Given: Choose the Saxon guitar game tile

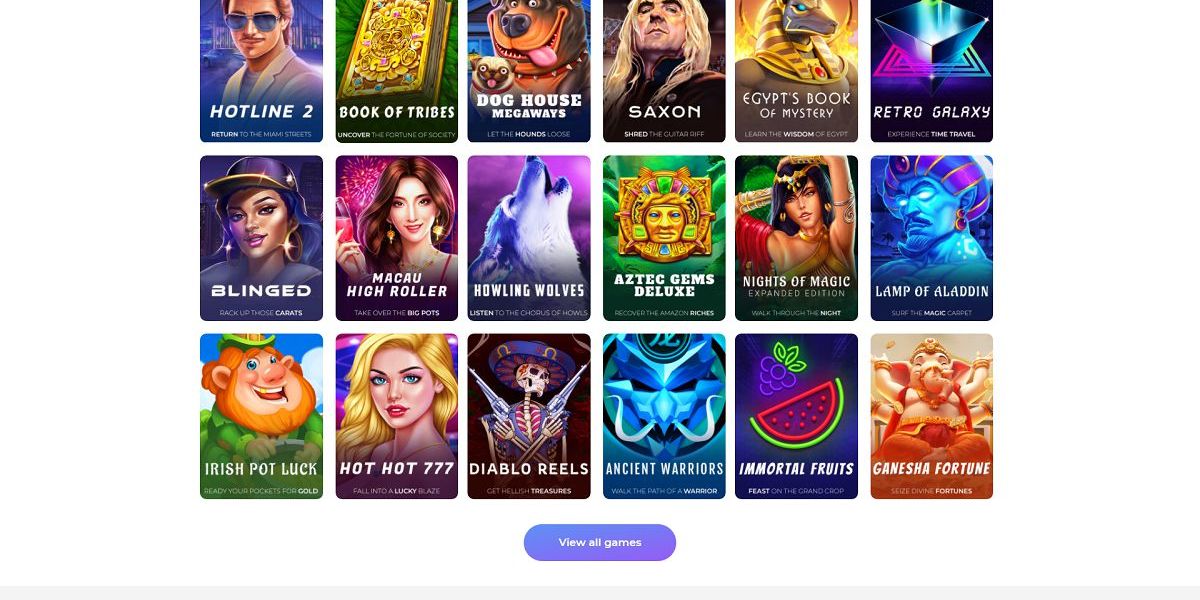Looking at the screenshot, I should pos(664,70).
